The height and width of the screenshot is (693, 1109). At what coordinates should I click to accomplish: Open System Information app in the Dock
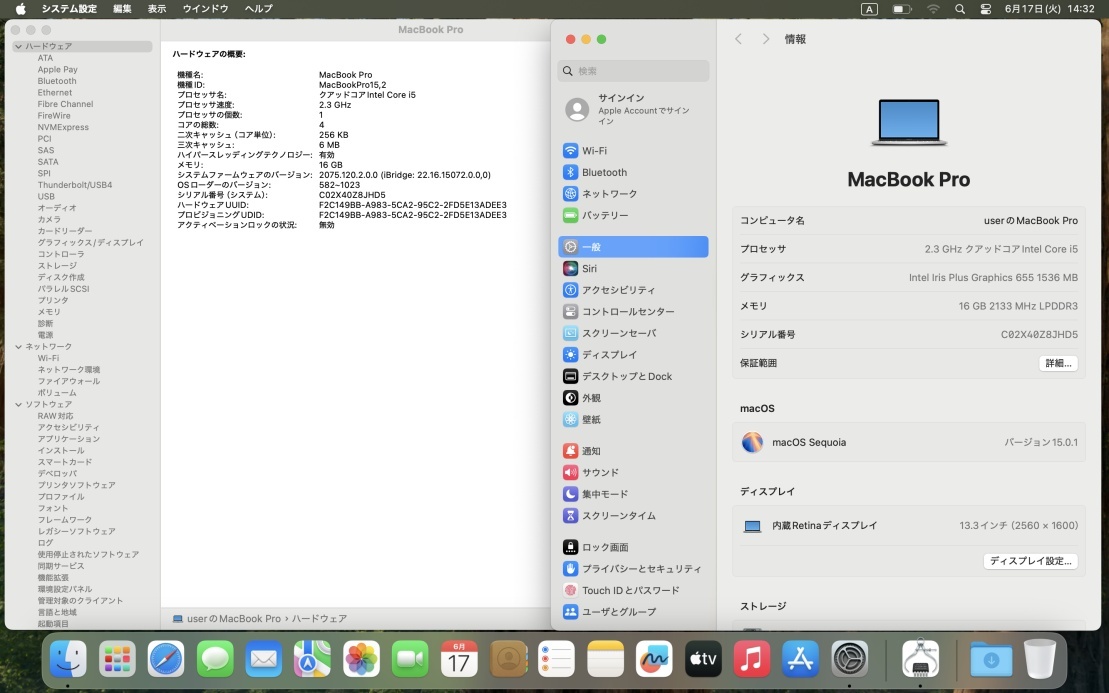(x=920, y=659)
